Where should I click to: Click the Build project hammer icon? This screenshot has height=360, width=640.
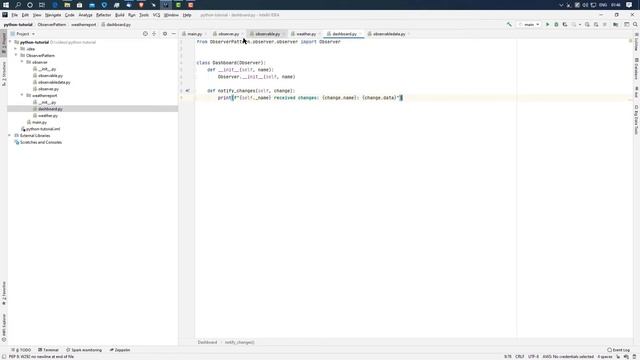pos(509,24)
